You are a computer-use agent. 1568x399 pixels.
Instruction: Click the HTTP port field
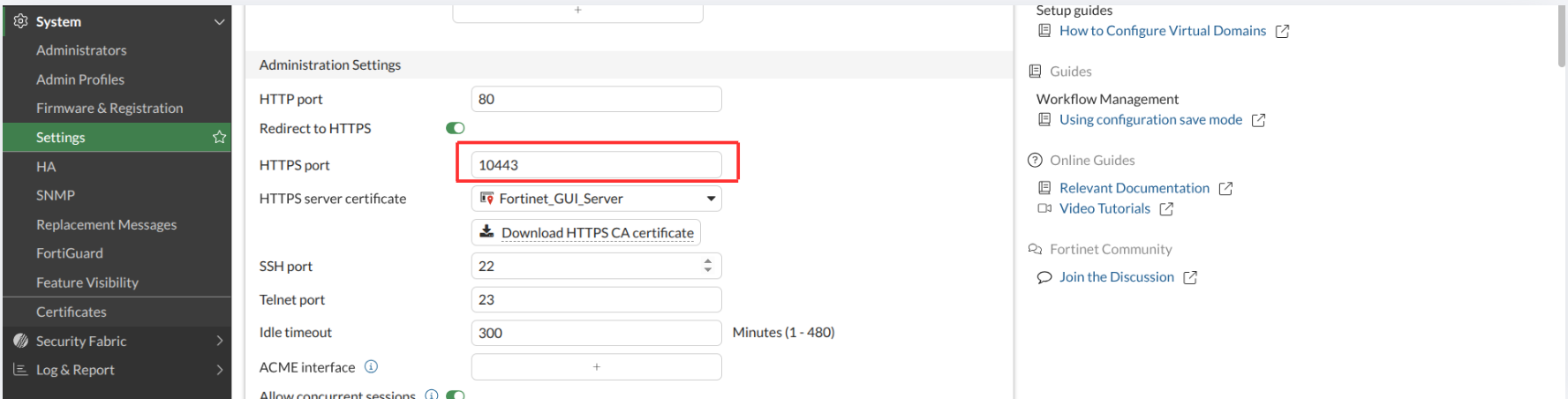596,99
